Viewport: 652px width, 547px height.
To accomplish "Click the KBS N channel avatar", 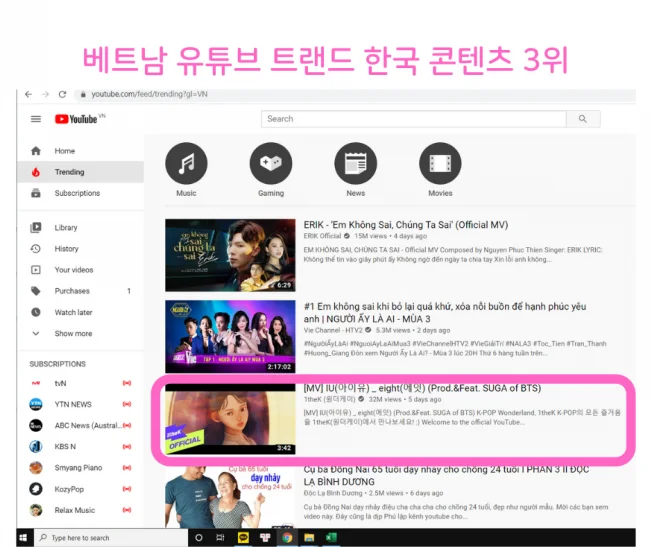I will [x=36, y=446].
